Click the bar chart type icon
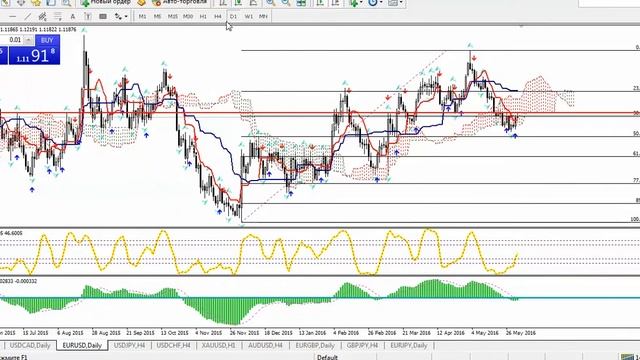Image resolution: width=640 pixels, height=360 pixels. coord(223,2)
